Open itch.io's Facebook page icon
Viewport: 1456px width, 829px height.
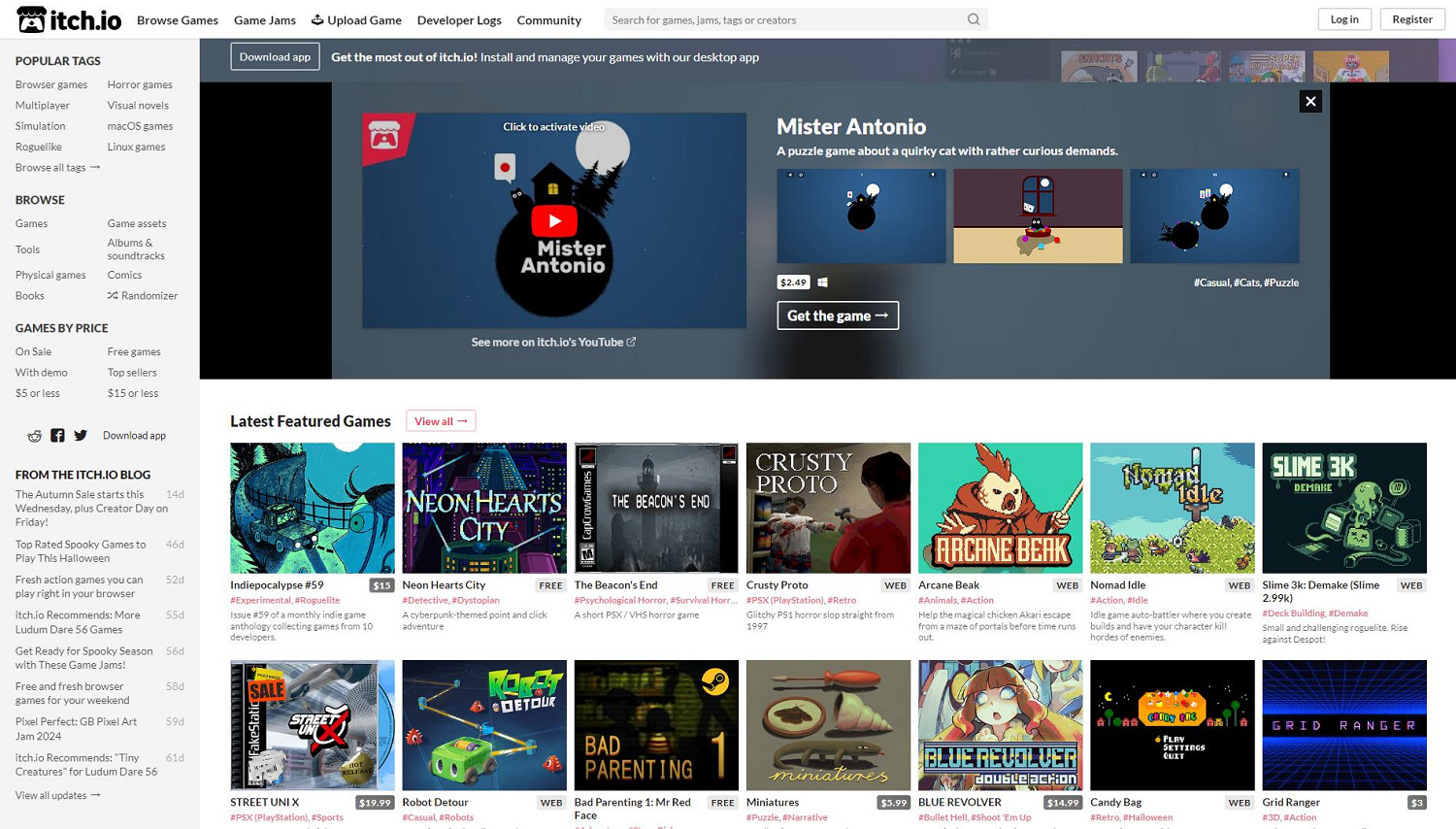click(57, 436)
